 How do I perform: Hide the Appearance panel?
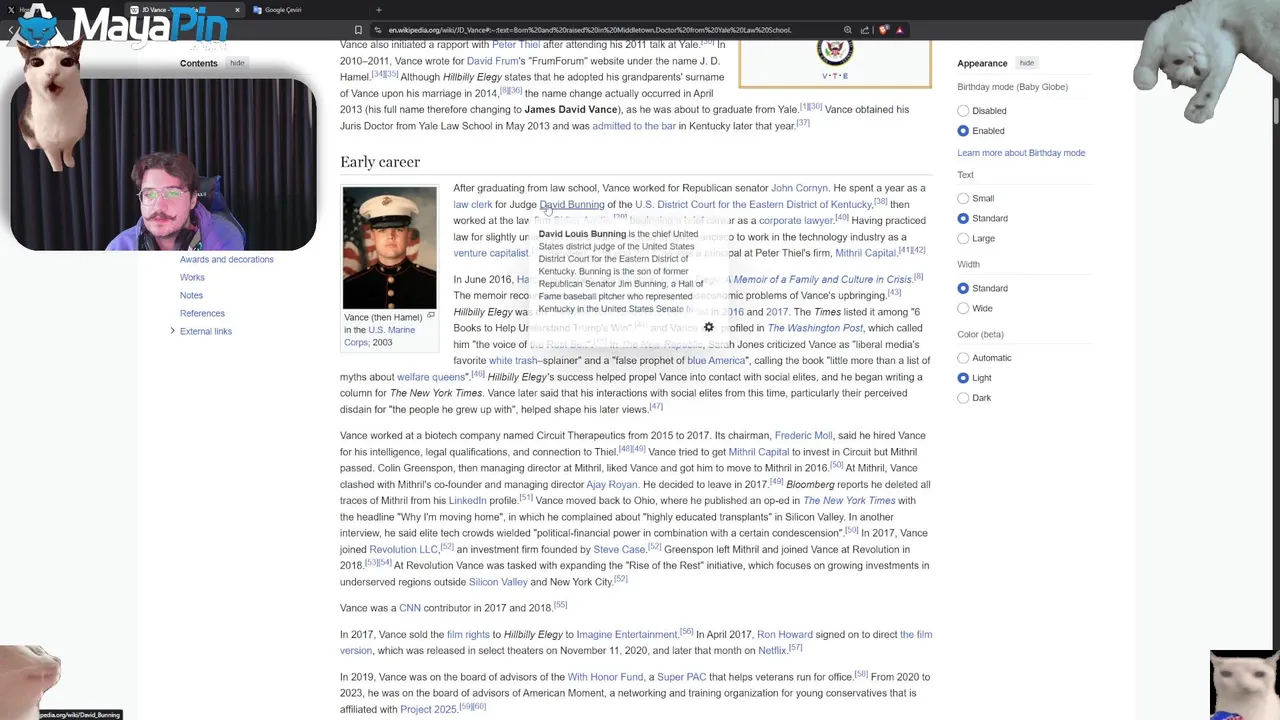click(1026, 63)
